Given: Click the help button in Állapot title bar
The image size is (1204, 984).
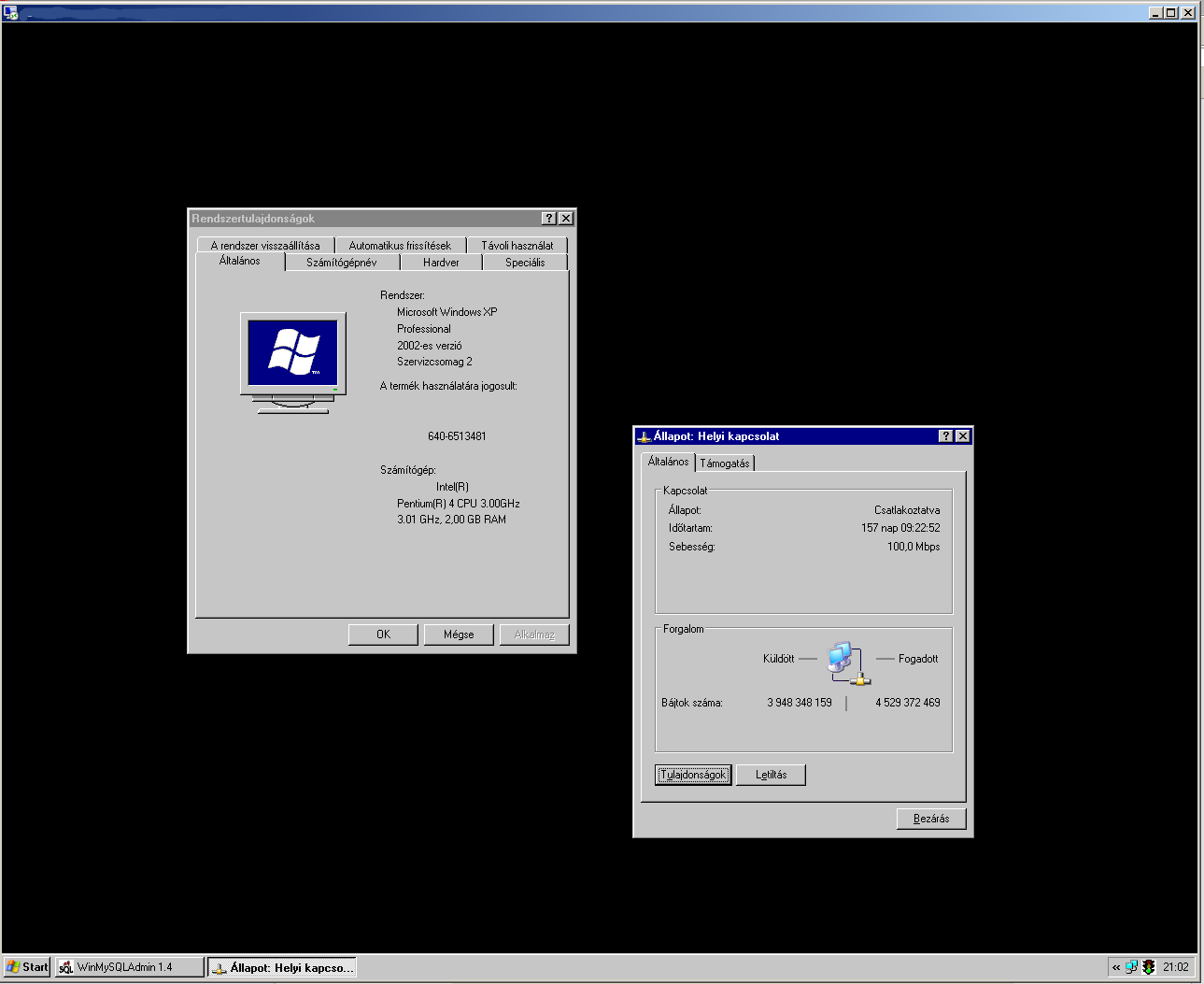Looking at the screenshot, I should coord(946,436).
